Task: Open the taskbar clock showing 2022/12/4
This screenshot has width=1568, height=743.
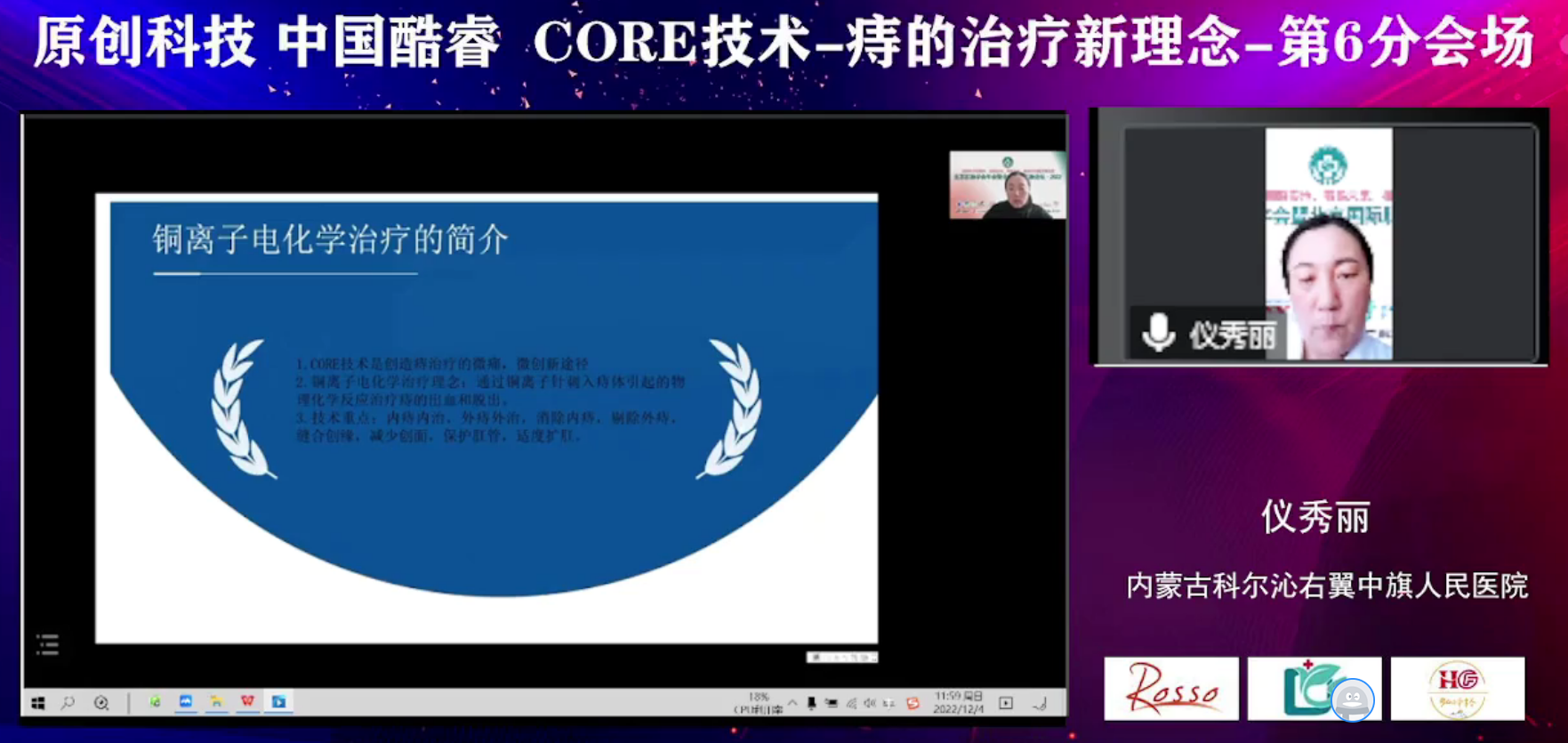Action: [x=958, y=702]
